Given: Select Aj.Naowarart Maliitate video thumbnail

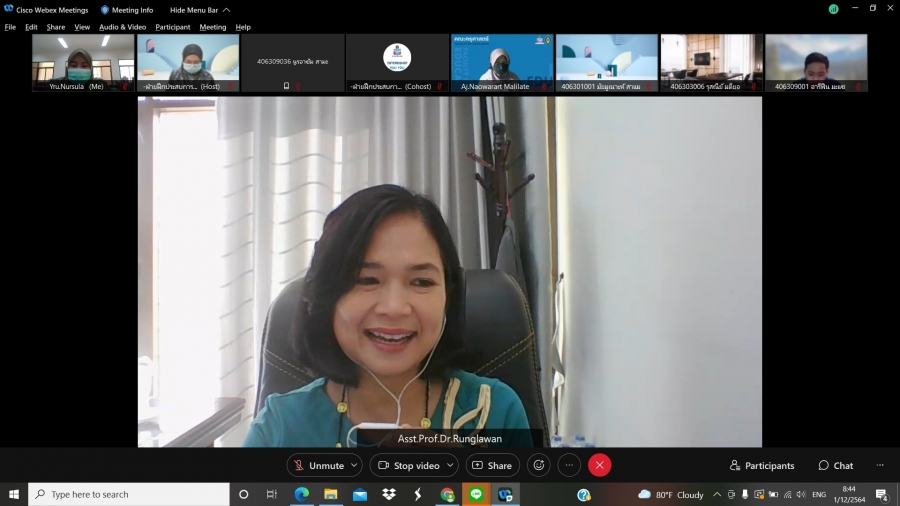Looking at the screenshot, I should pos(501,62).
